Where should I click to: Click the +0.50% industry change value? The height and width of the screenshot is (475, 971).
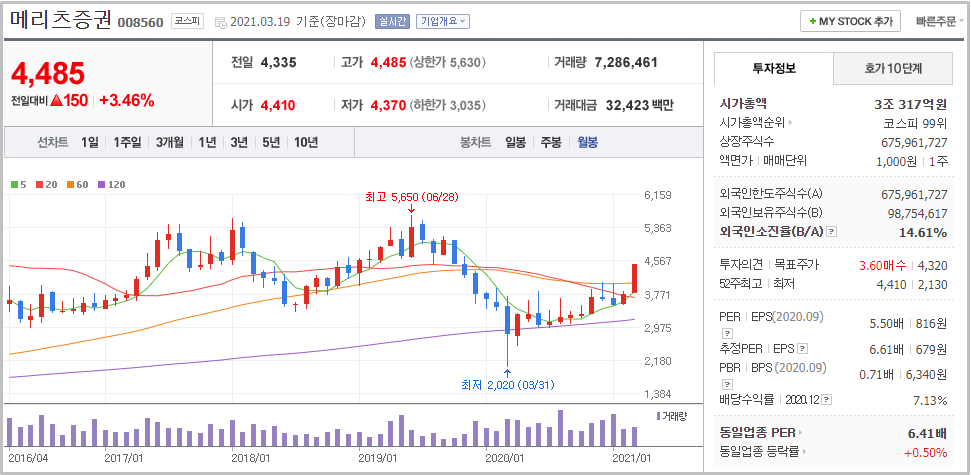pyautogui.click(x=926, y=452)
